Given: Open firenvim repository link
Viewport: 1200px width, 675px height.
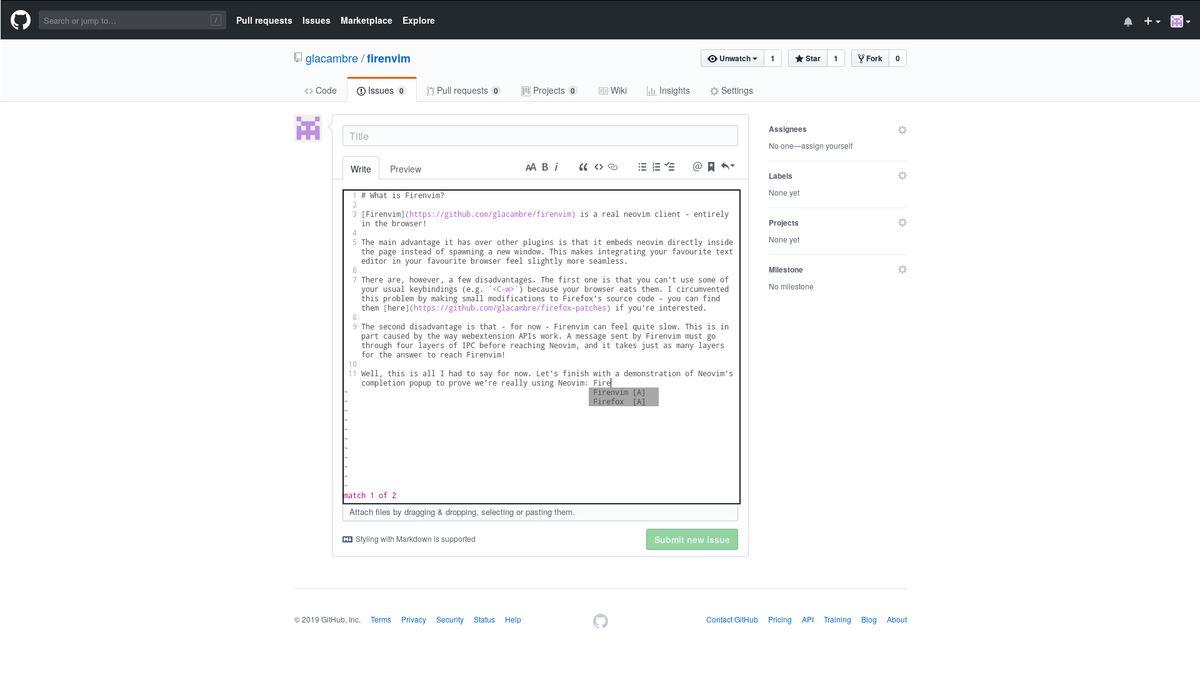Looking at the screenshot, I should [388, 59].
